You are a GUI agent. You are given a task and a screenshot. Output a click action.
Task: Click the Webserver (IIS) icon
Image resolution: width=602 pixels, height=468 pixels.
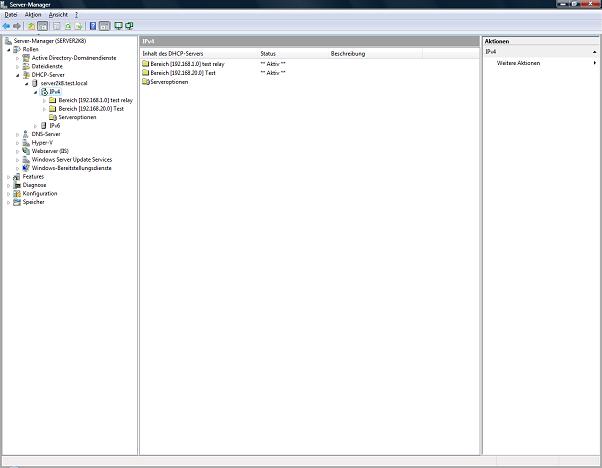click(x=26, y=151)
